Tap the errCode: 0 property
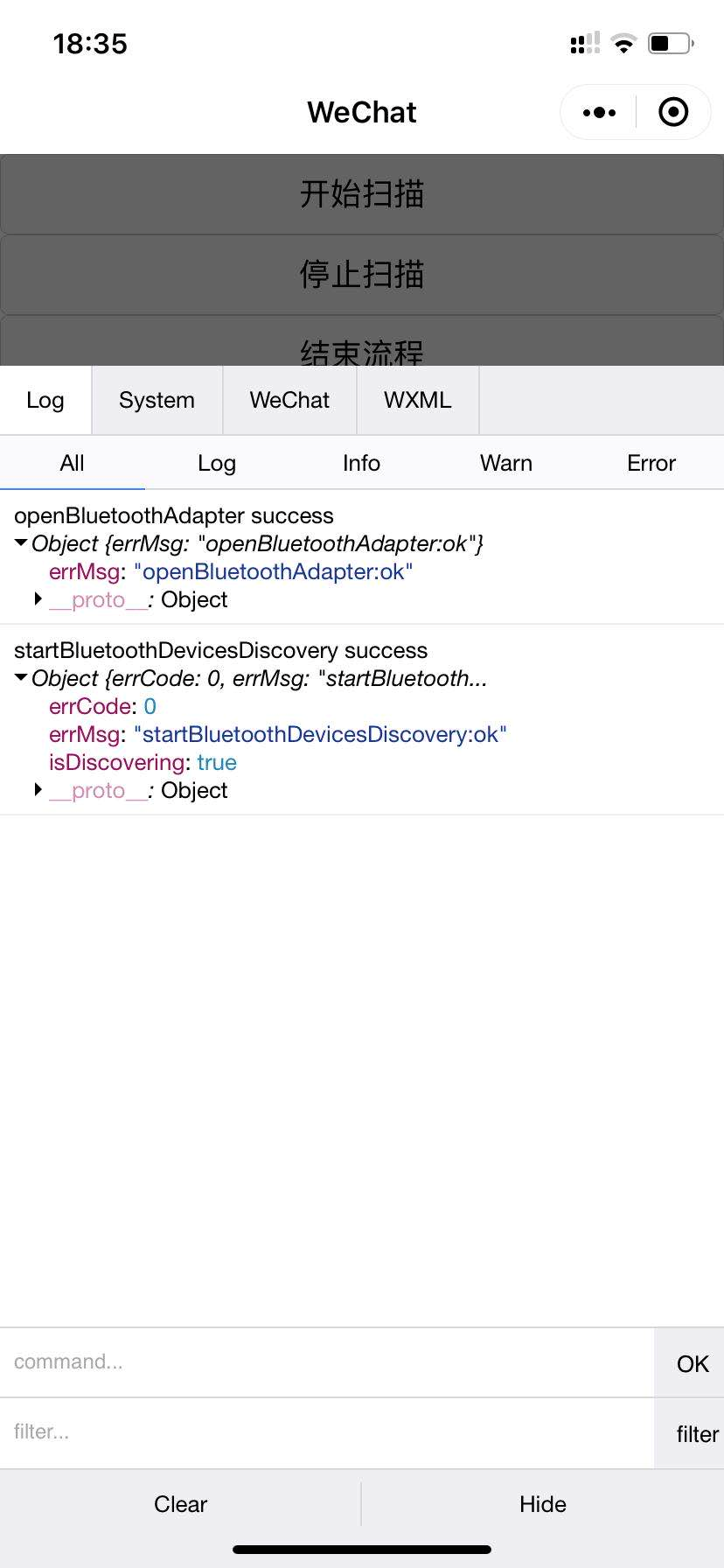 (102, 706)
